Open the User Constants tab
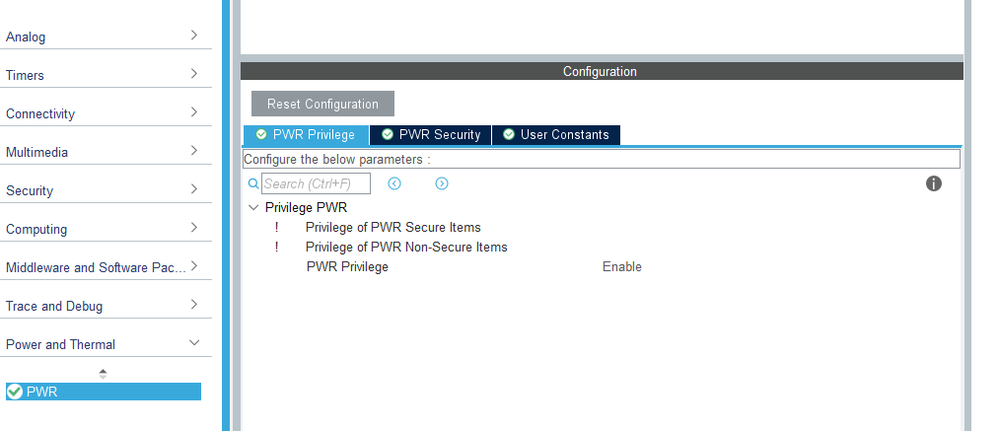This screenshot has height=431, width=999. 556,135
